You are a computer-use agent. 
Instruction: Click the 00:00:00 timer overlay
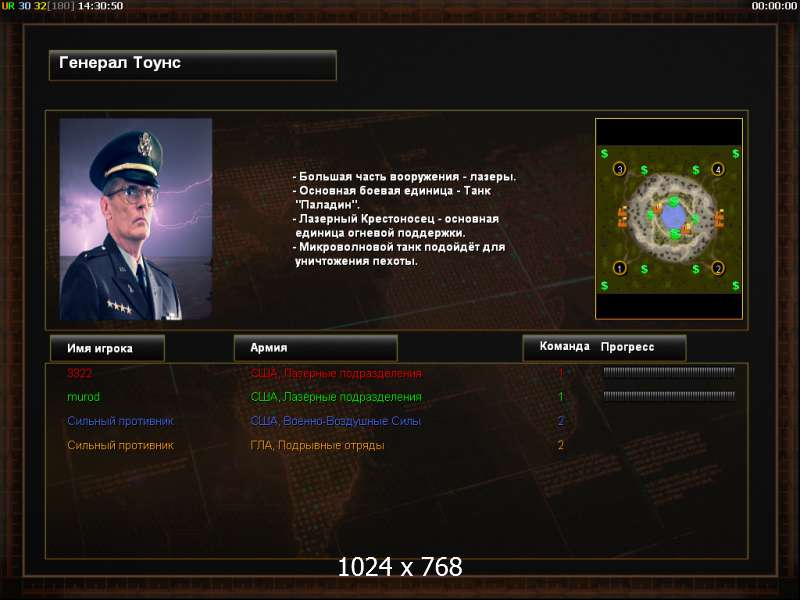(774, 6)
